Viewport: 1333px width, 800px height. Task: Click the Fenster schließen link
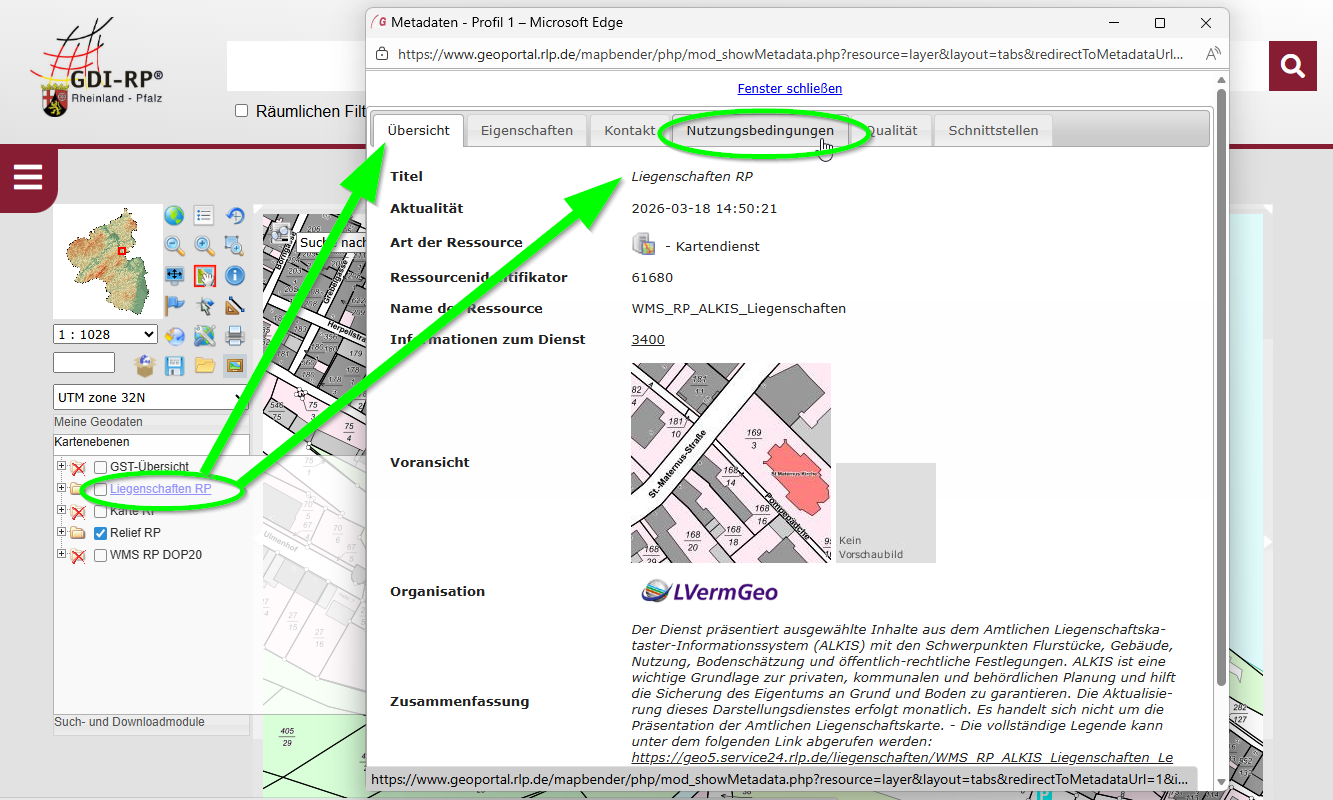789,89
